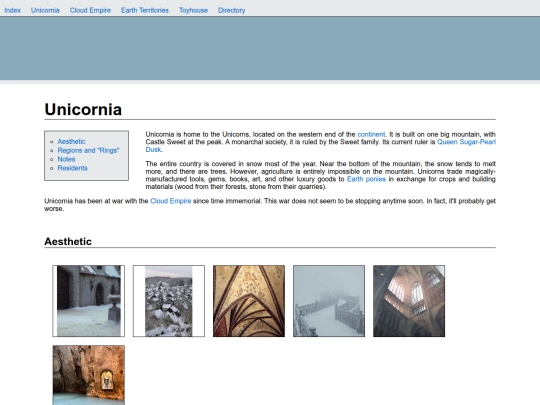Jump to Regions and "Rings" section
The width and height of the screenshot is (540, 405).
88,150
